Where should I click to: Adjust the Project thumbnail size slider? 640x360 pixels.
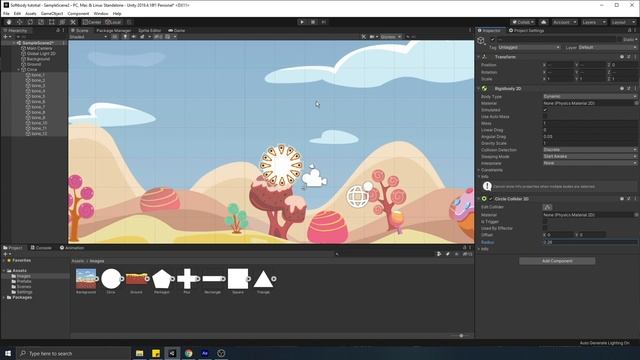[x=461, y=336]
